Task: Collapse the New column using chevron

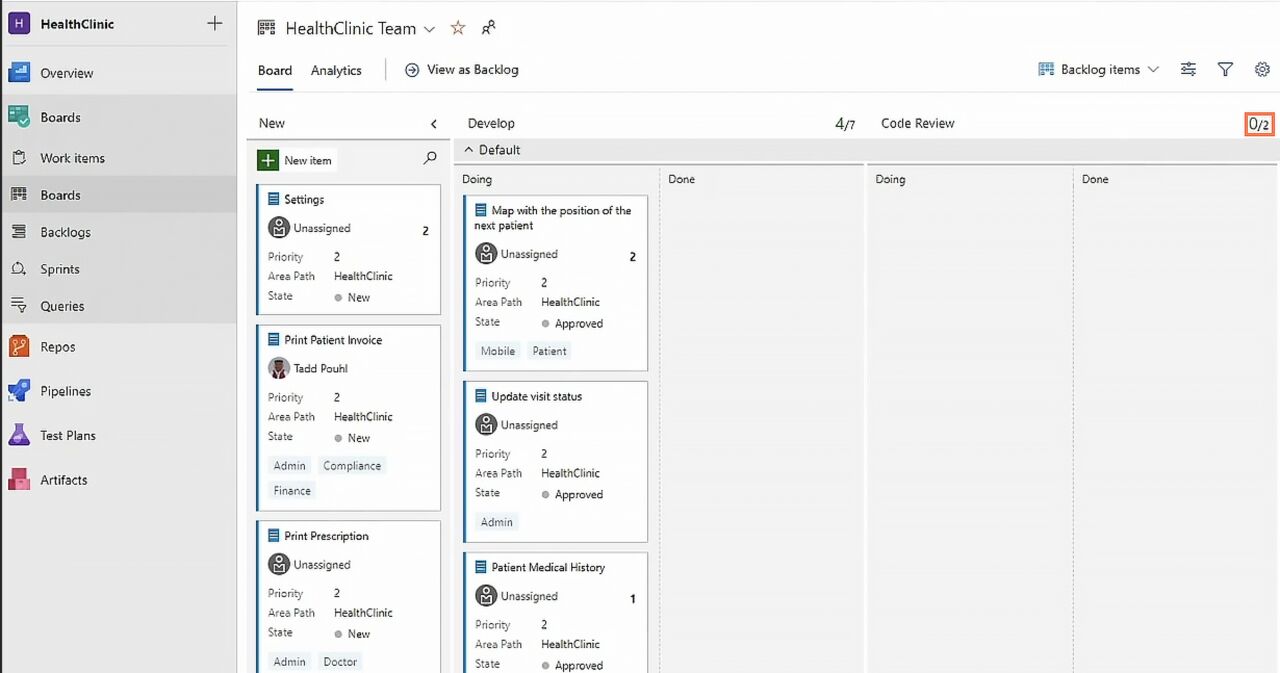Action: pyautogui.click(x=434, y=124)
